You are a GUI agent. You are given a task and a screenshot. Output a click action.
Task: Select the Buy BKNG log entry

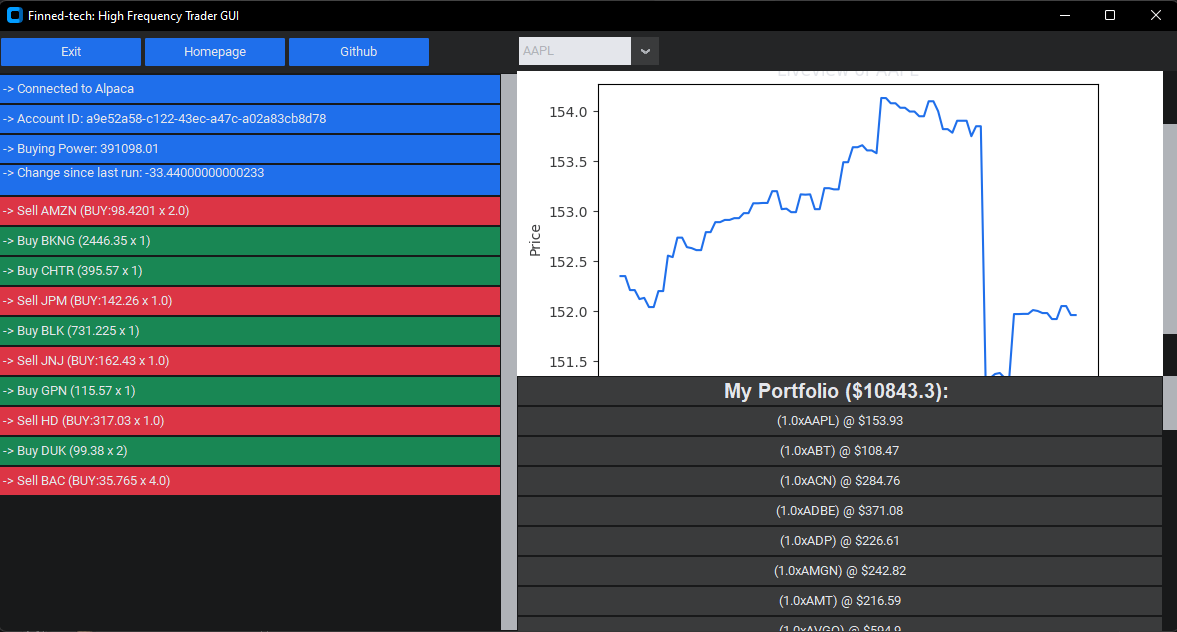point(250,241)
